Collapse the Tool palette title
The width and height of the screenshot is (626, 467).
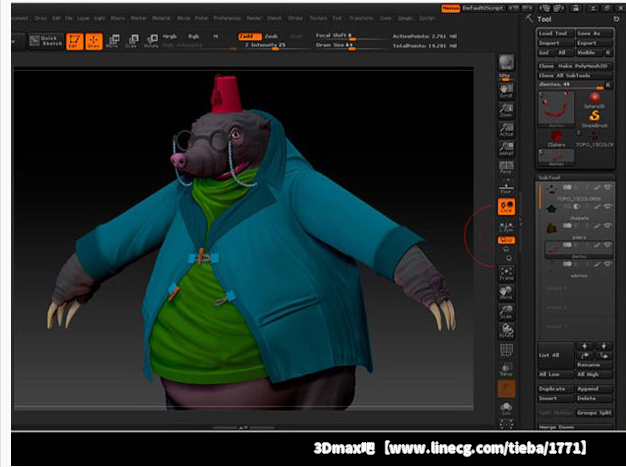544,19
